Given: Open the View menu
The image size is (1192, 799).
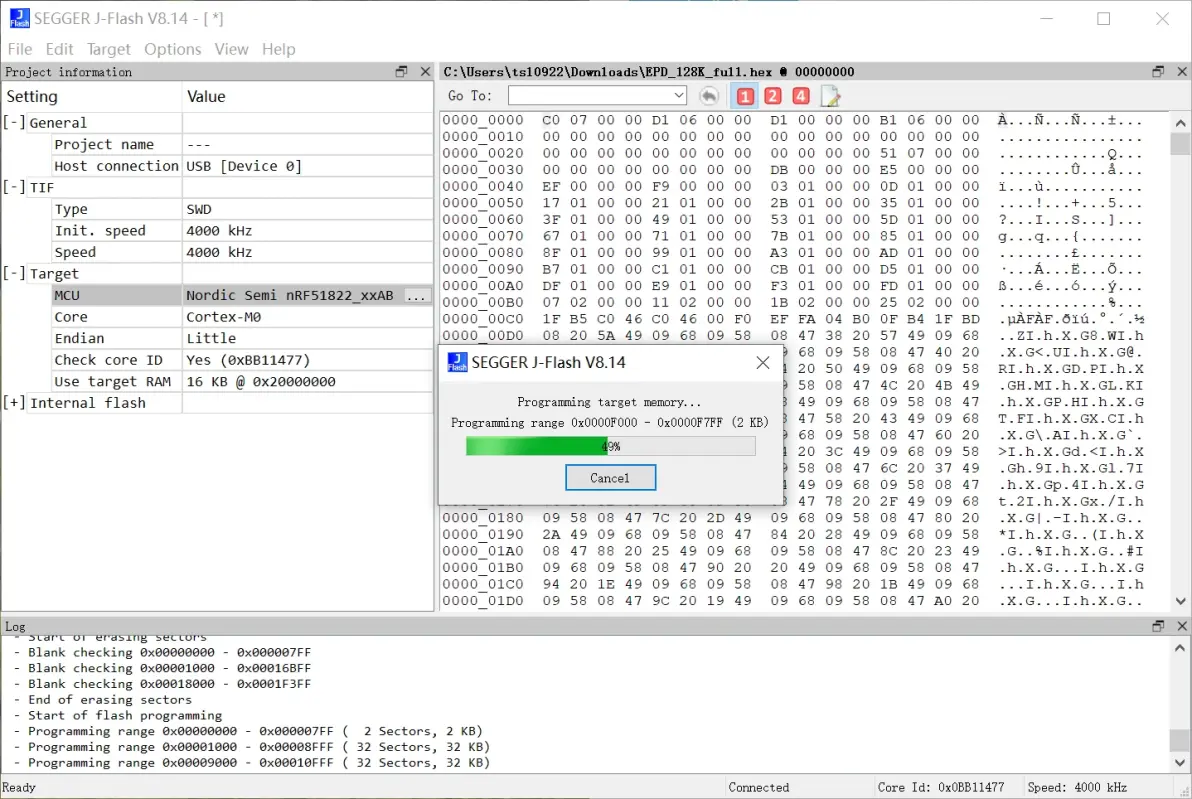Looking at the screenshot, I should [231, 49].
